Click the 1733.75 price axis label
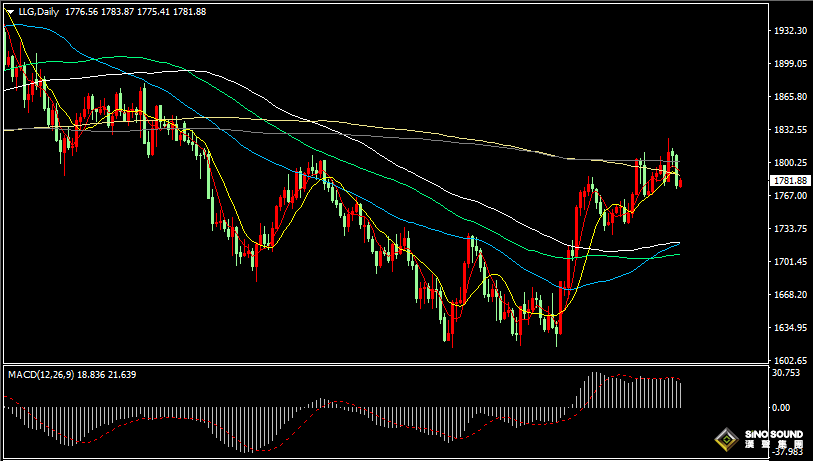Viewport: 813px width, 461px height. [x=790, y=229]
